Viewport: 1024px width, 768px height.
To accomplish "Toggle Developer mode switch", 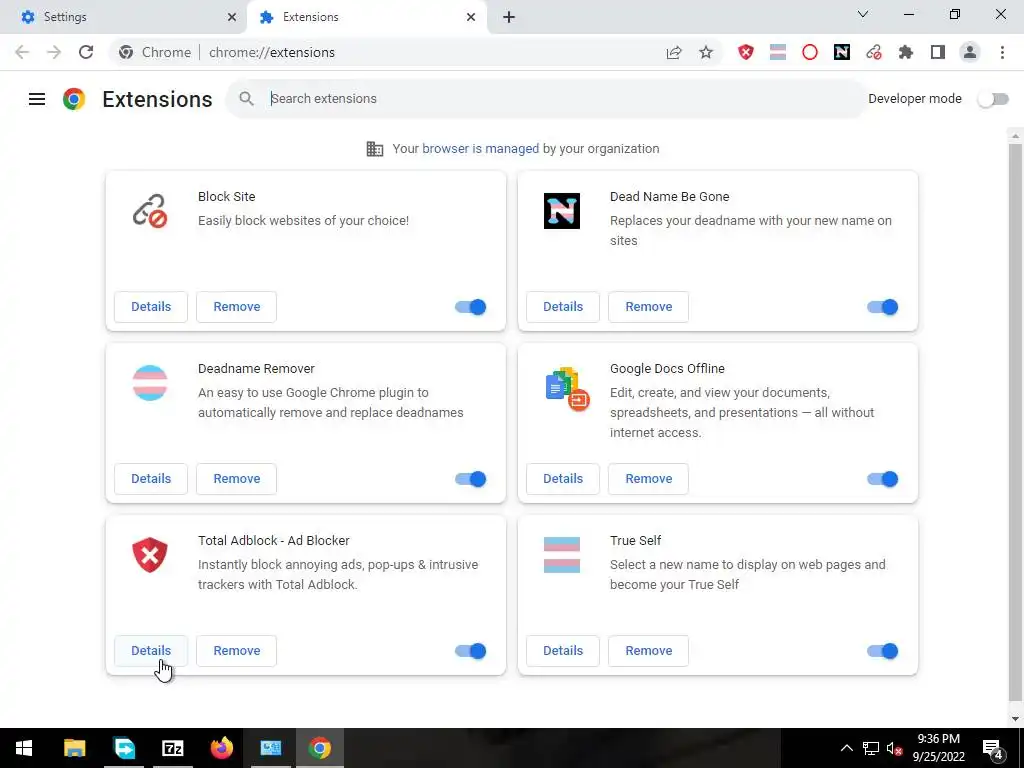I will [993, 99].
